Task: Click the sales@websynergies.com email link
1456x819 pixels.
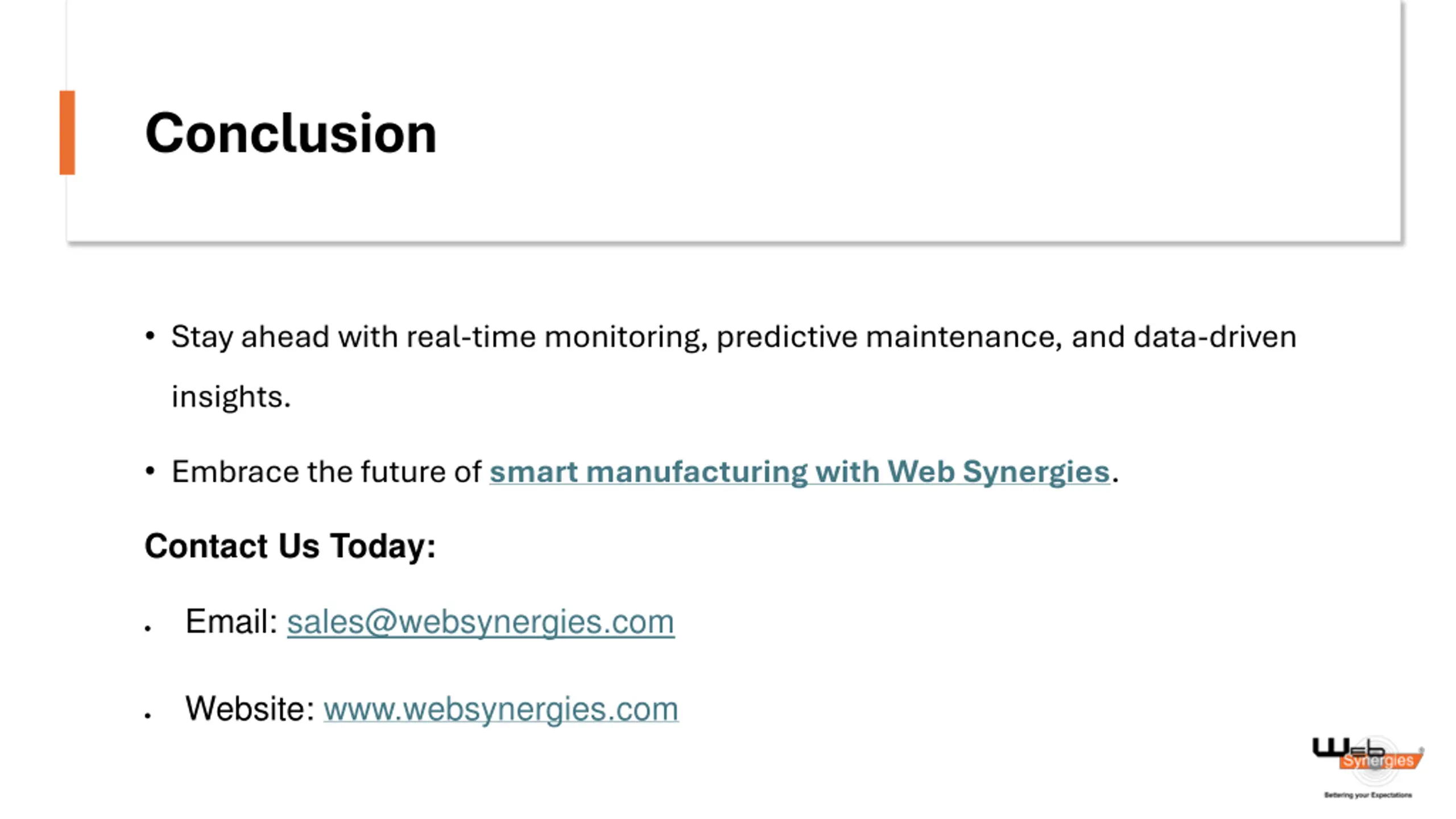Action: (x=480, y=622)
